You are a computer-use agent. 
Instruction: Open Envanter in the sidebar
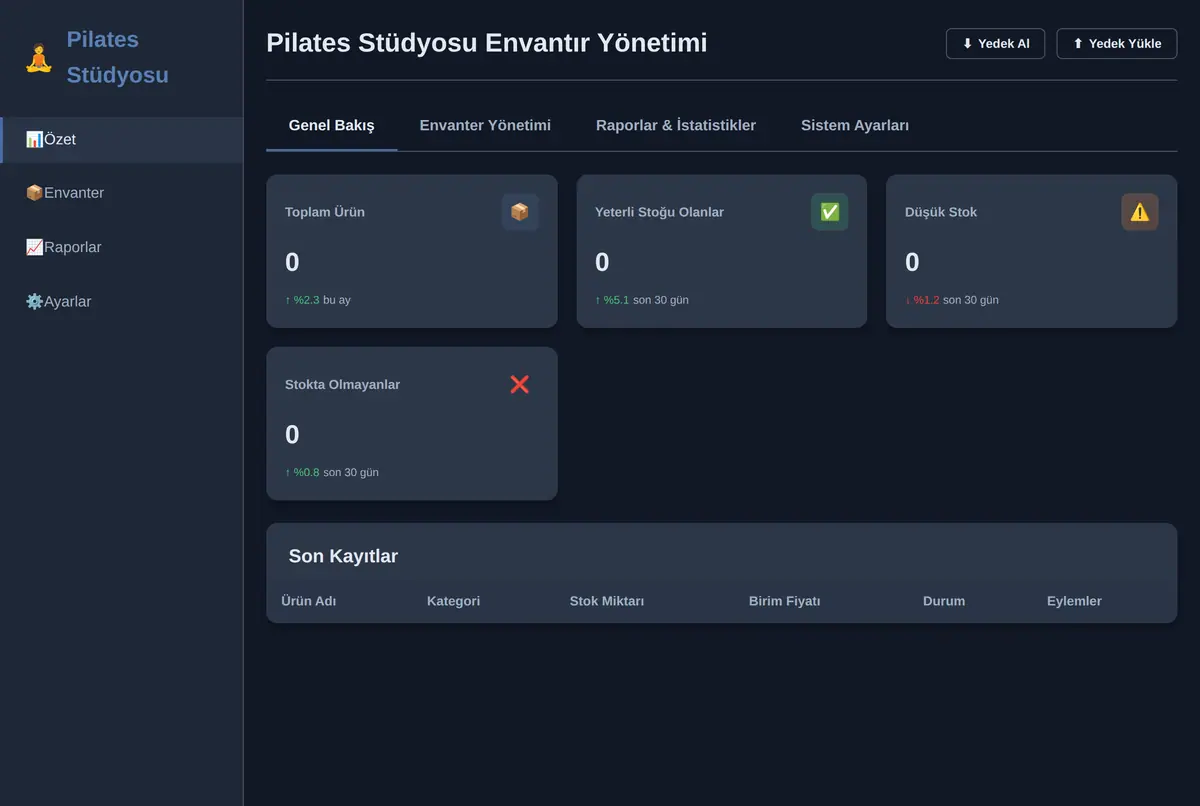pos(121,193)
